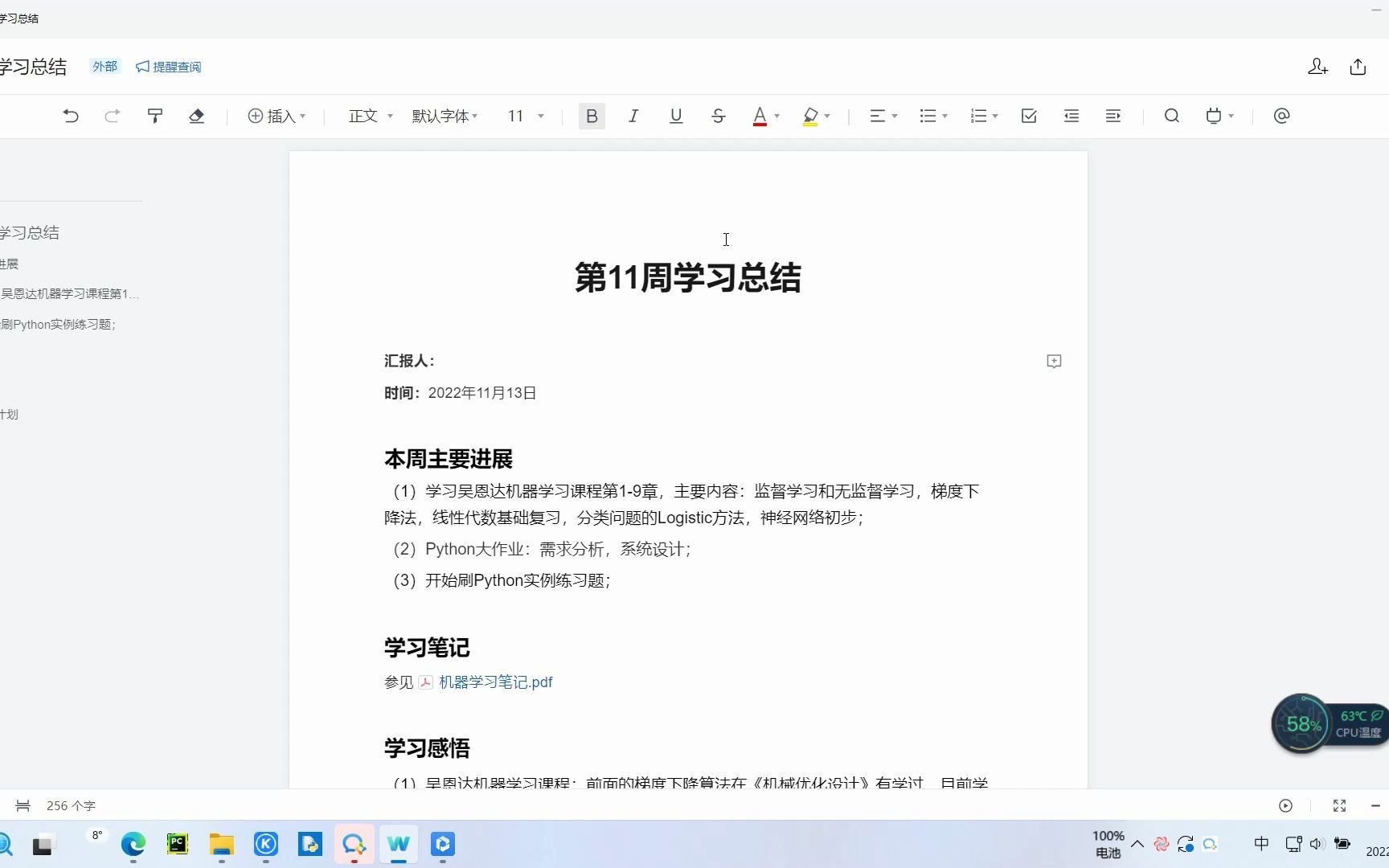This screenshot has width=1389, height=868.
Task: Open the 默认字体 font dropdown
Action: coord(445,116)
